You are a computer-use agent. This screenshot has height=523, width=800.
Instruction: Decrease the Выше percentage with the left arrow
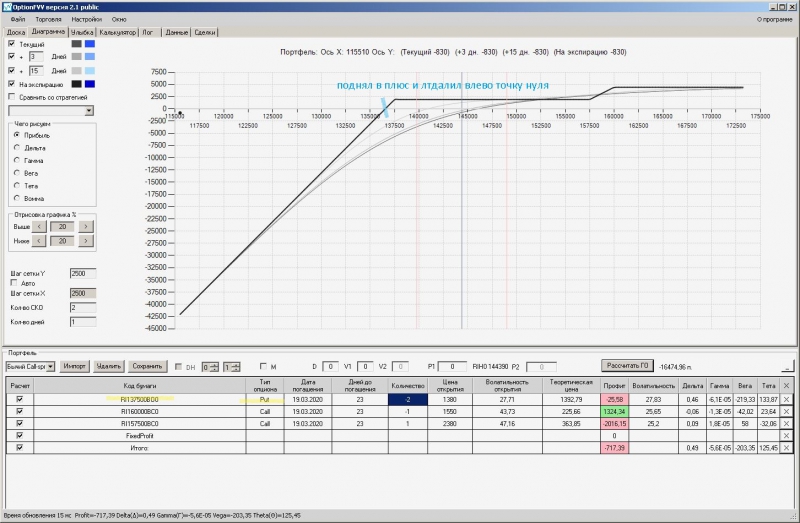(x=39, y=227)
